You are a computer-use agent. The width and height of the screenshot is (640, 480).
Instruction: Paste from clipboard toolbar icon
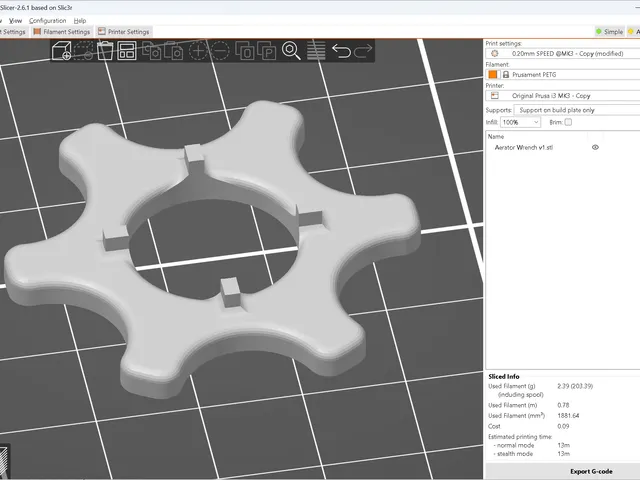click(x=173, y=51)
